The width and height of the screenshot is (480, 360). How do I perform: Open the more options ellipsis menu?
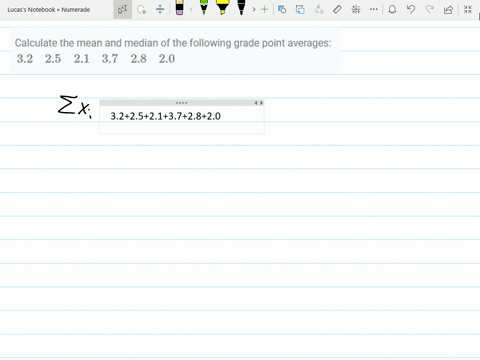tap(374, 9)
